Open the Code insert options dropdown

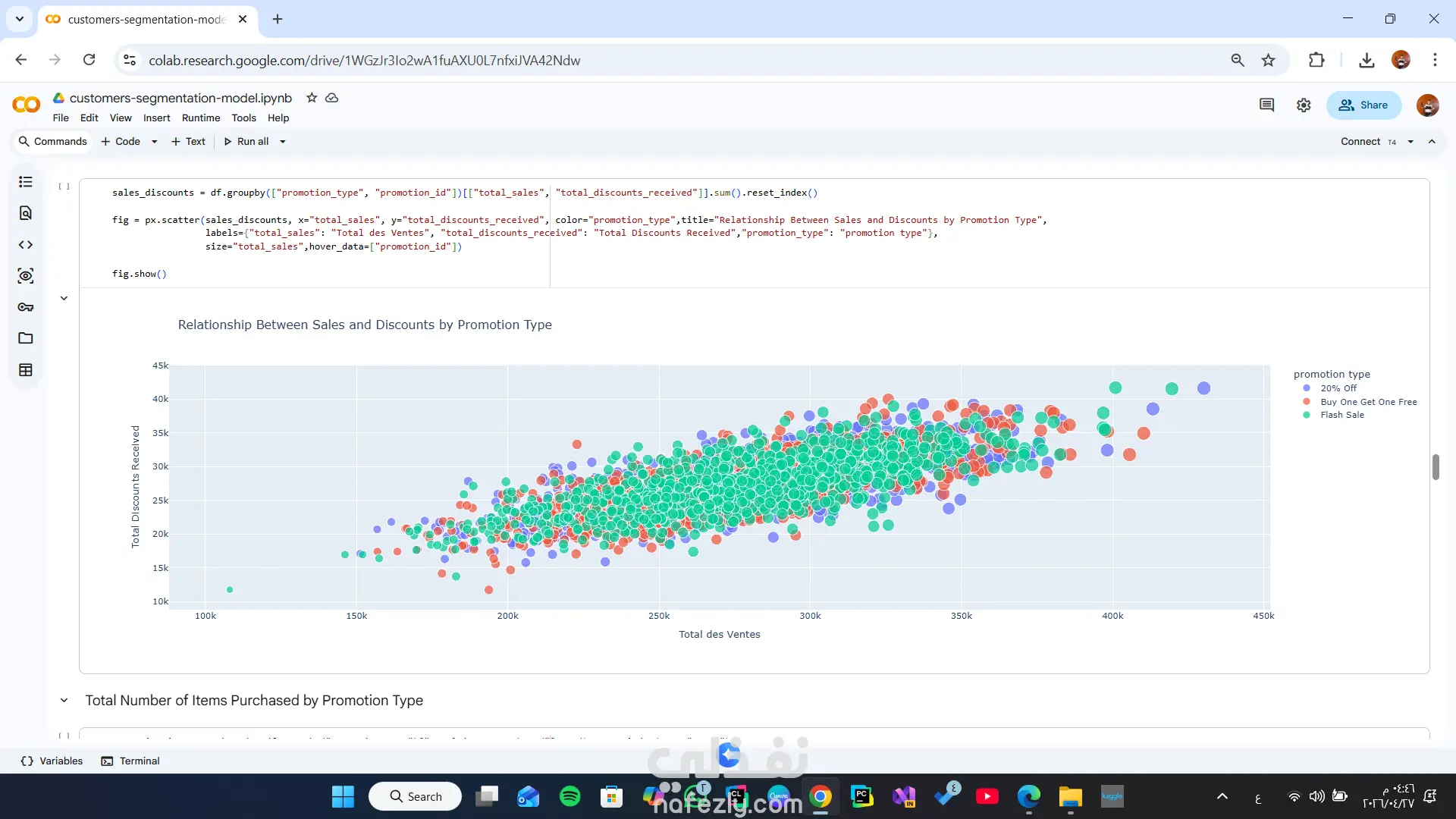155,142
